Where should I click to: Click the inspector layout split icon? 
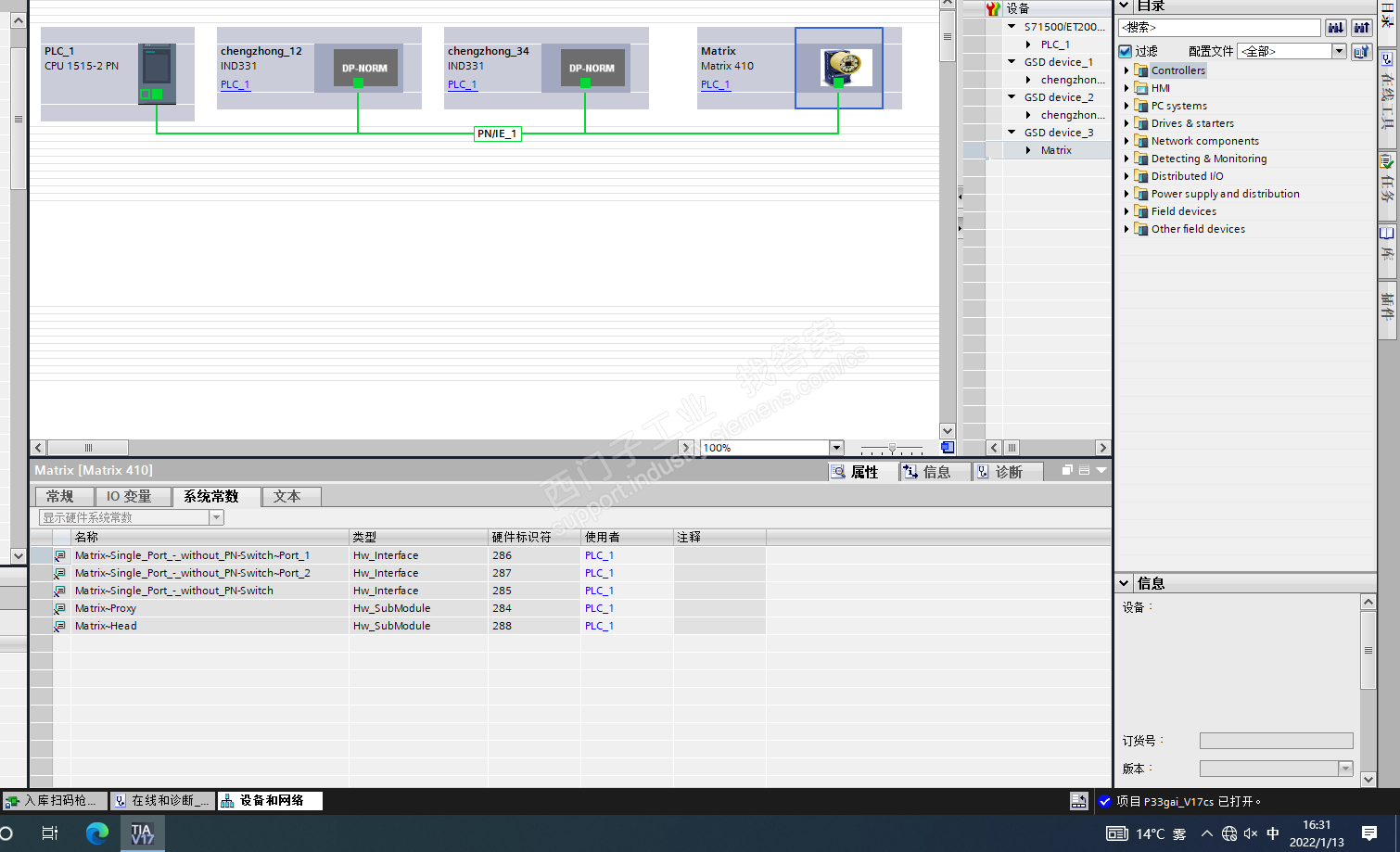1084,470
